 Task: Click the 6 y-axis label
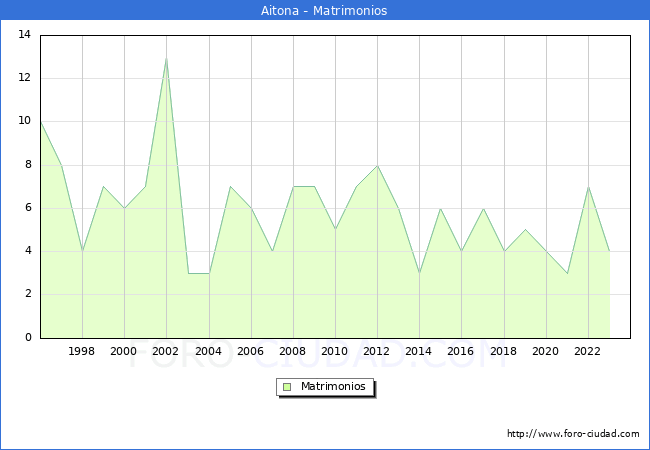pyautogui.click(x=27, y=208)
